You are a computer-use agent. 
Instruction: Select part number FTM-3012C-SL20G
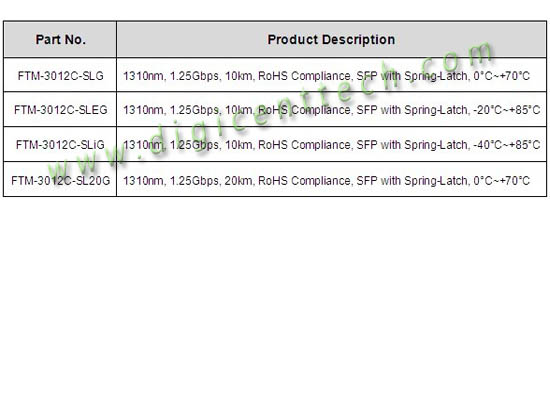(x=61, y=181)
